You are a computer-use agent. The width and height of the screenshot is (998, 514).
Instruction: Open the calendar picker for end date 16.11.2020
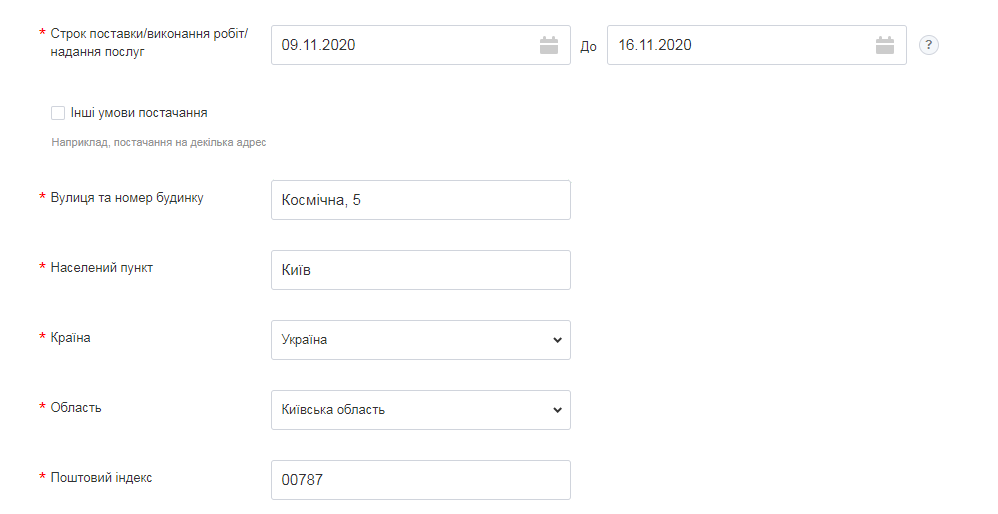[x=885, y=45]
